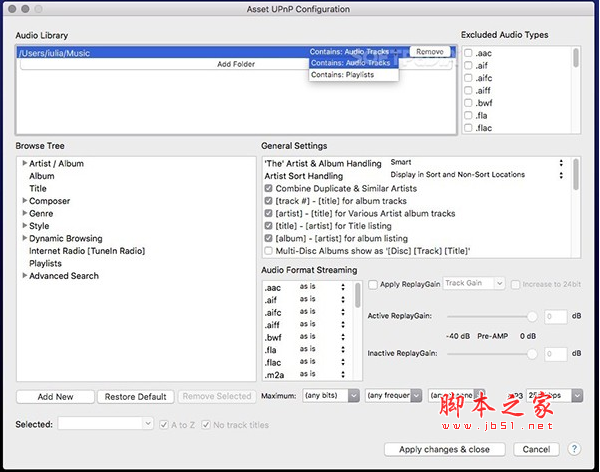The width and height of the screenshot is (600, 472).
Task: Click the Remove folder button
Action: (x=430, y=52)
